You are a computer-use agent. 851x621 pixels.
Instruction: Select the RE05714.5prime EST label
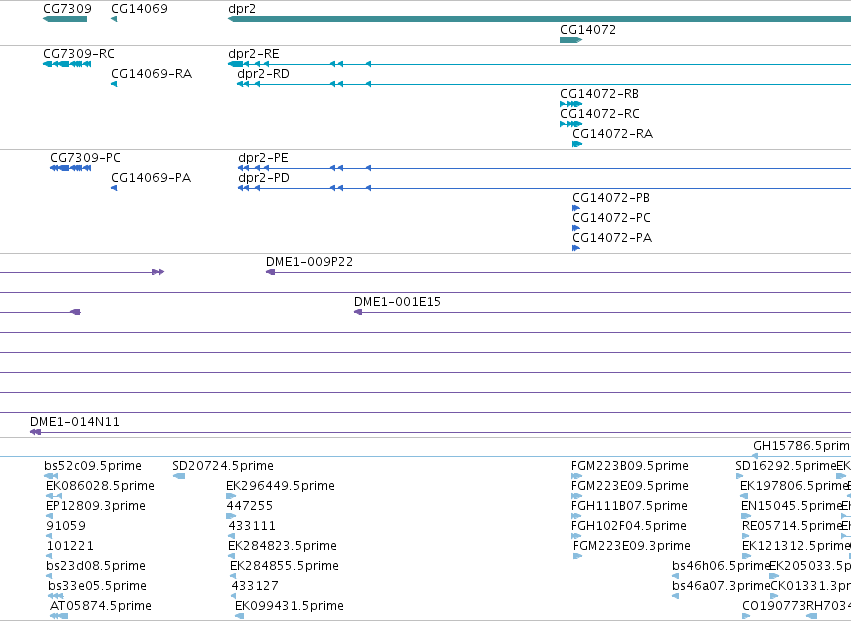791,526
